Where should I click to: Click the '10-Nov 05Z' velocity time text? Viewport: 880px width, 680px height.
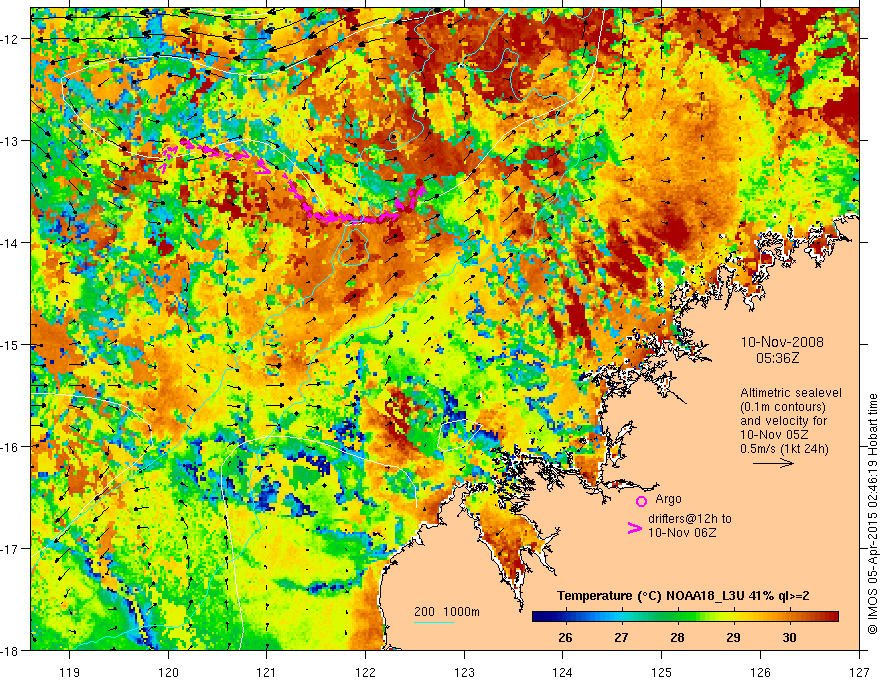[774, 435]
